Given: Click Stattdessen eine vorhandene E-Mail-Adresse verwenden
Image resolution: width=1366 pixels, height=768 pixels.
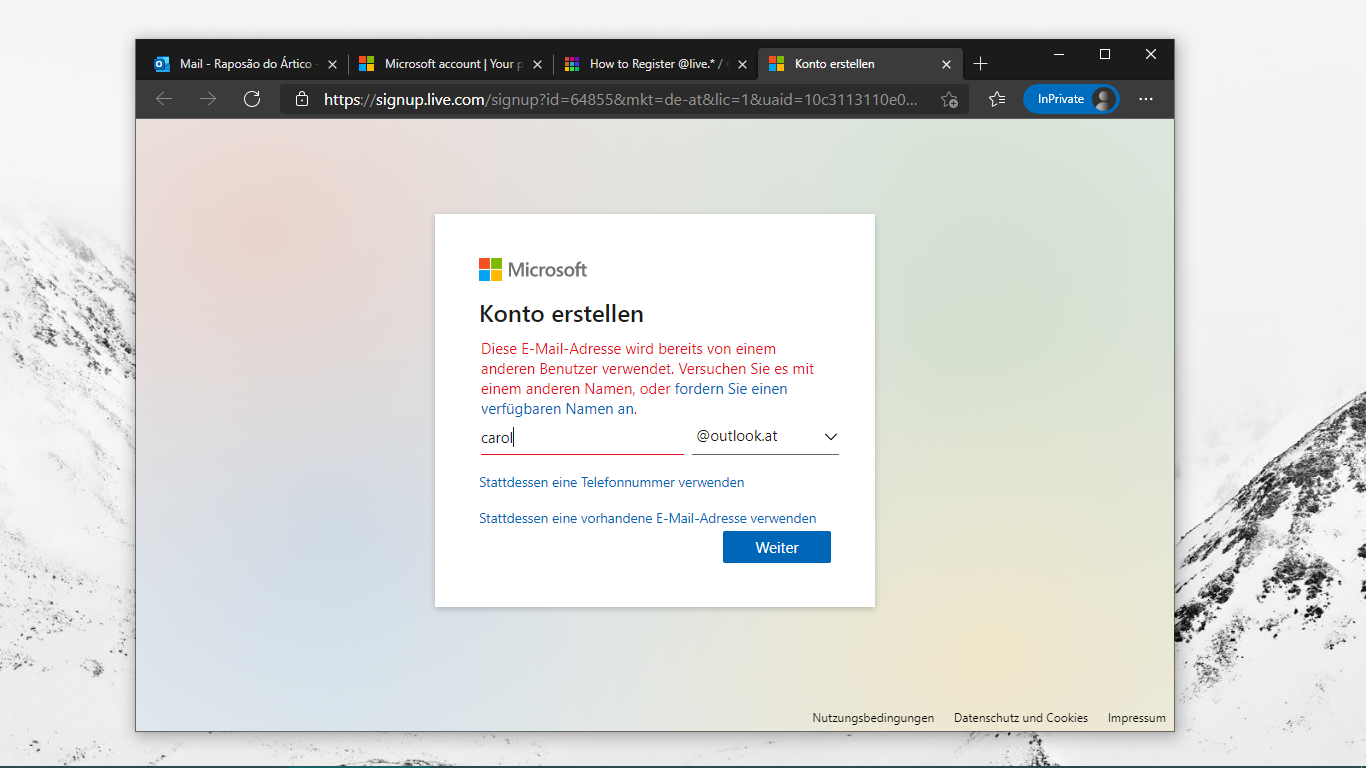Looking at the screenshot, I should click(x=648, y=518).
